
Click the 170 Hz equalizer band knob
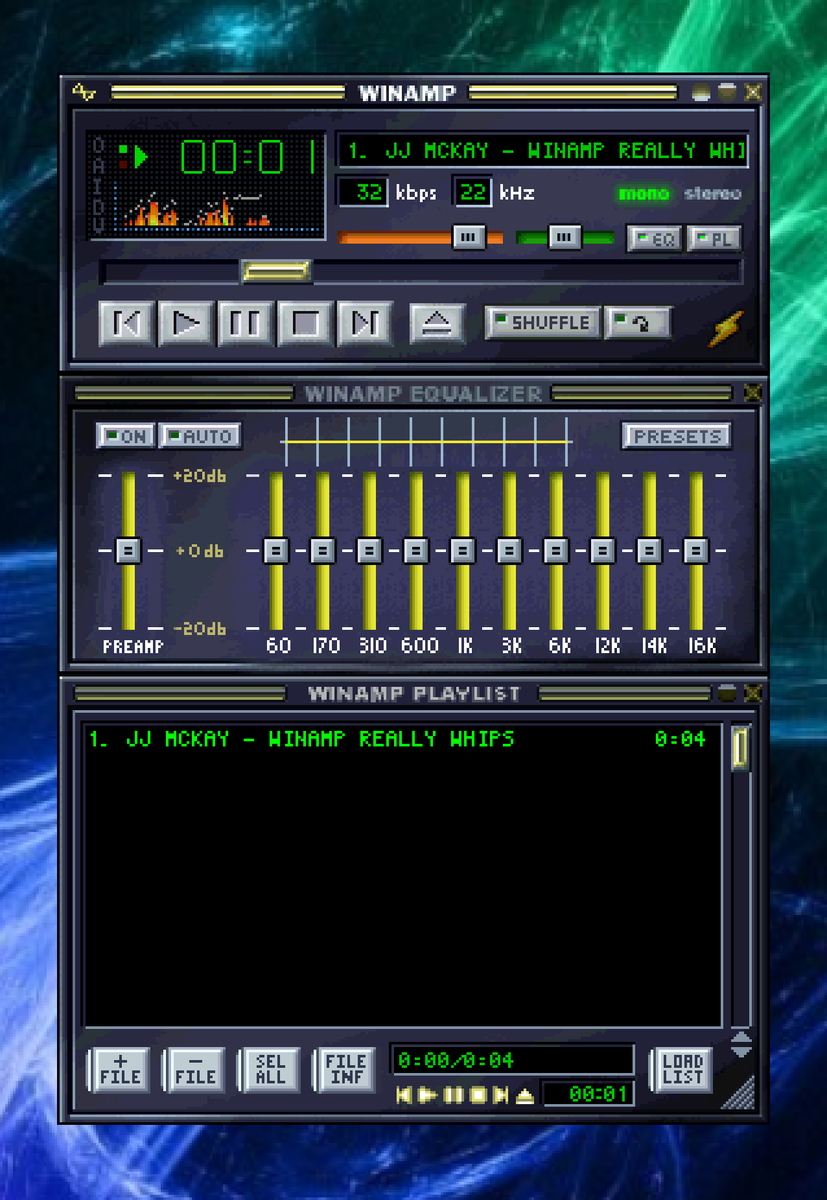pos(322,550)
